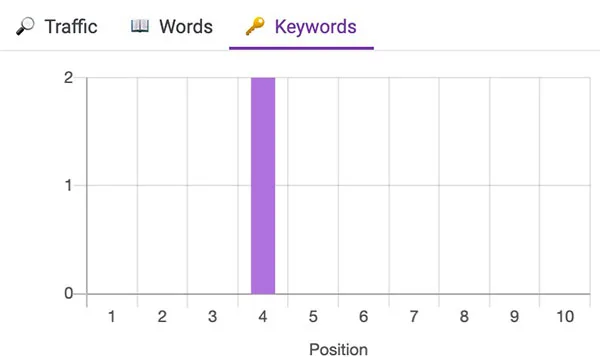Select the Keywords tab label
600x362 pixels.
pos(315,27)
